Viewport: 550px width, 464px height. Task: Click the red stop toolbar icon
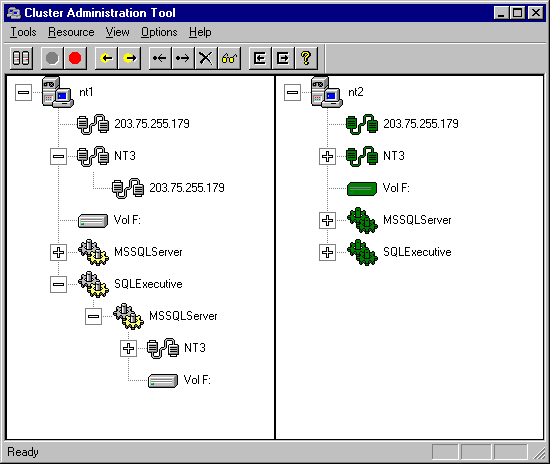pos(75,58)
